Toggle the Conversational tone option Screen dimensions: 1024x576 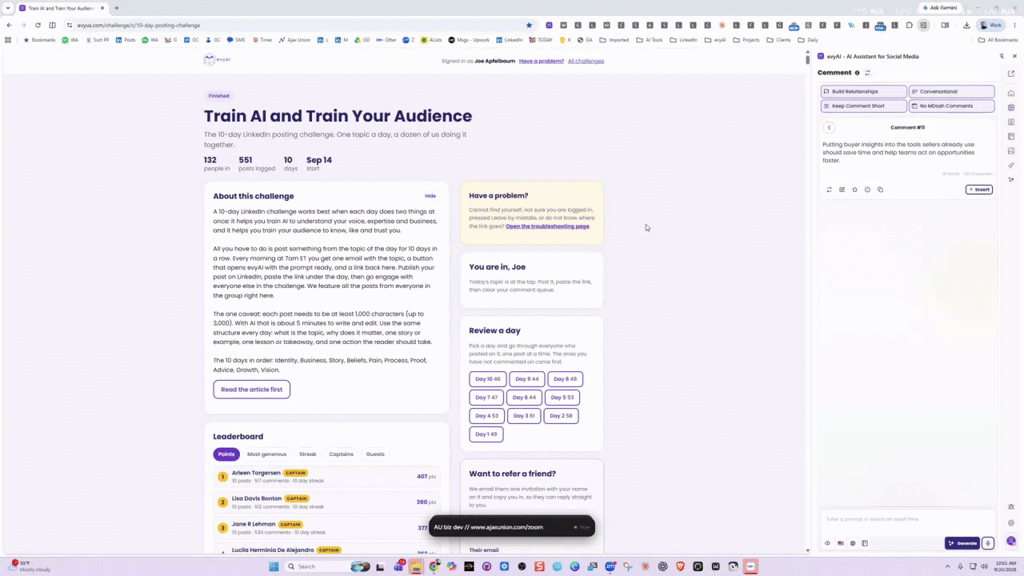coord(952,91)
